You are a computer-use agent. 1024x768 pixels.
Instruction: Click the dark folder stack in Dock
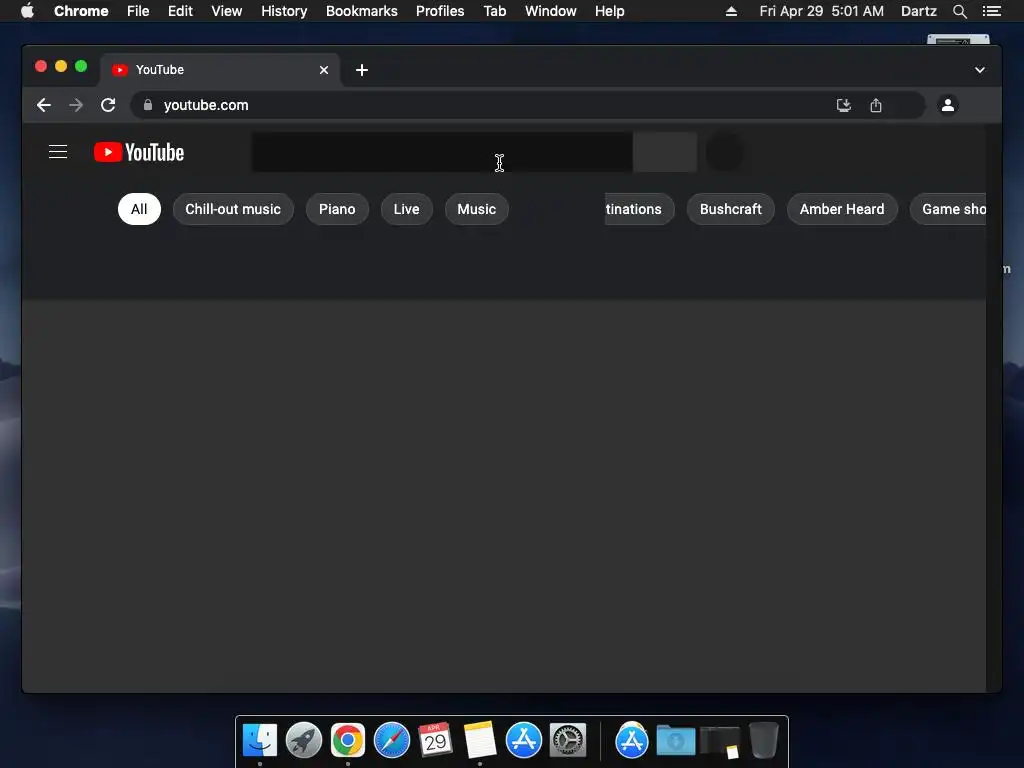click(720, 741)
